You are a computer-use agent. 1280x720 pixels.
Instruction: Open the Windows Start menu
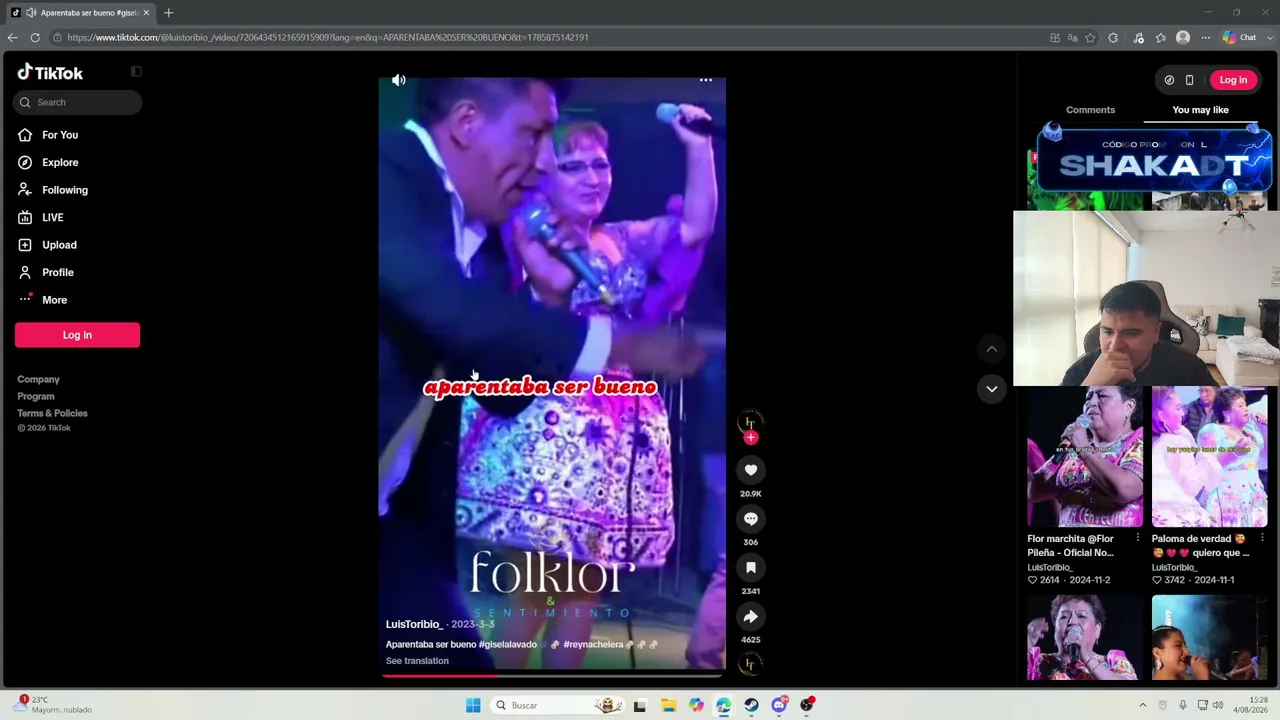tap(473, 705)
